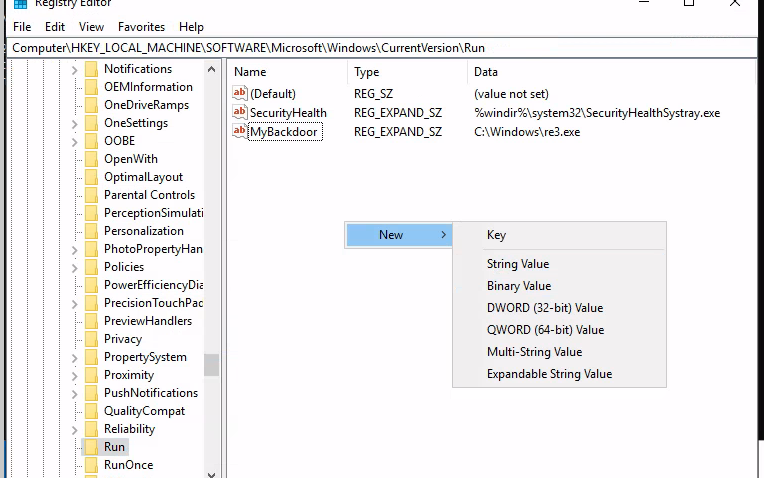Click the PrecisionTouchPad folder icon
The width and height of the screenshot is (764, 478).
(91, 304)
